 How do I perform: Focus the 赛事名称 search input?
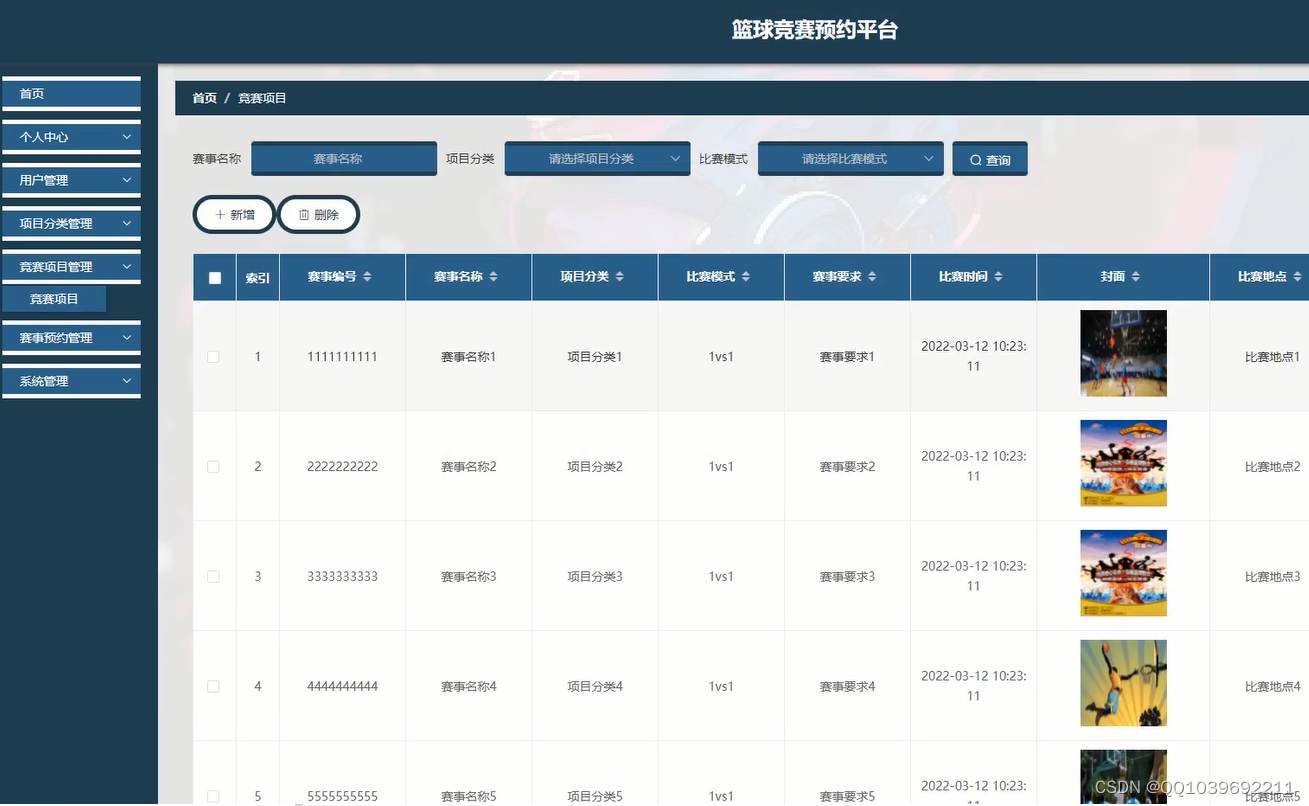coord(344,159)
